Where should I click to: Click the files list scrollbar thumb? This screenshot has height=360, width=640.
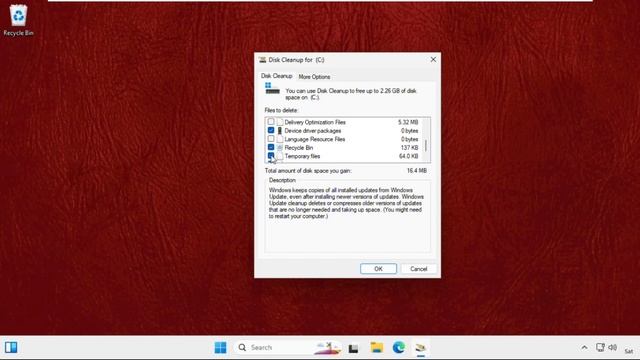[x=426, y=145]
